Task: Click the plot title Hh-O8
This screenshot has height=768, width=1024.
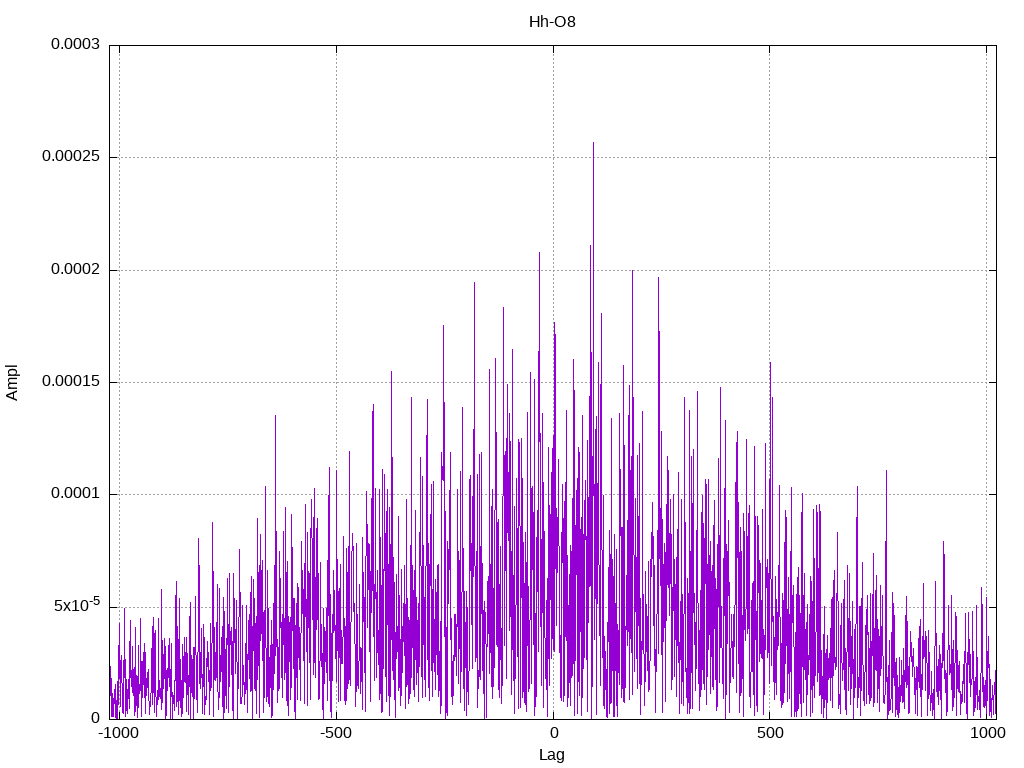Action: pos(552,22)
